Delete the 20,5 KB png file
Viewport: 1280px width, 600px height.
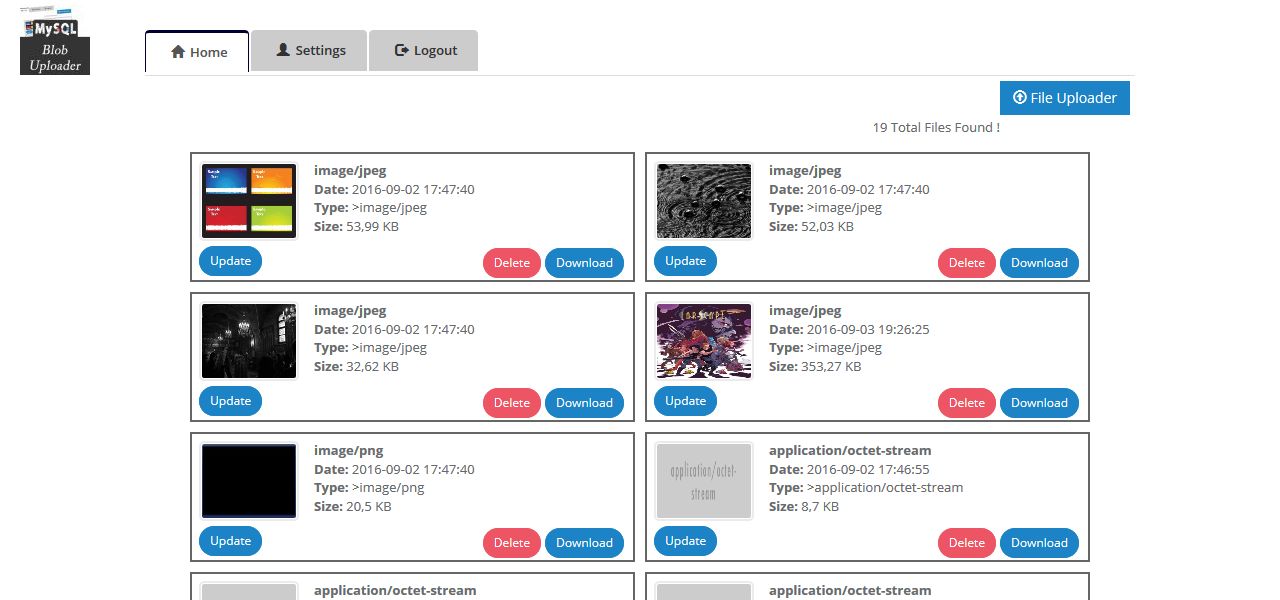[x=512, y=543]
